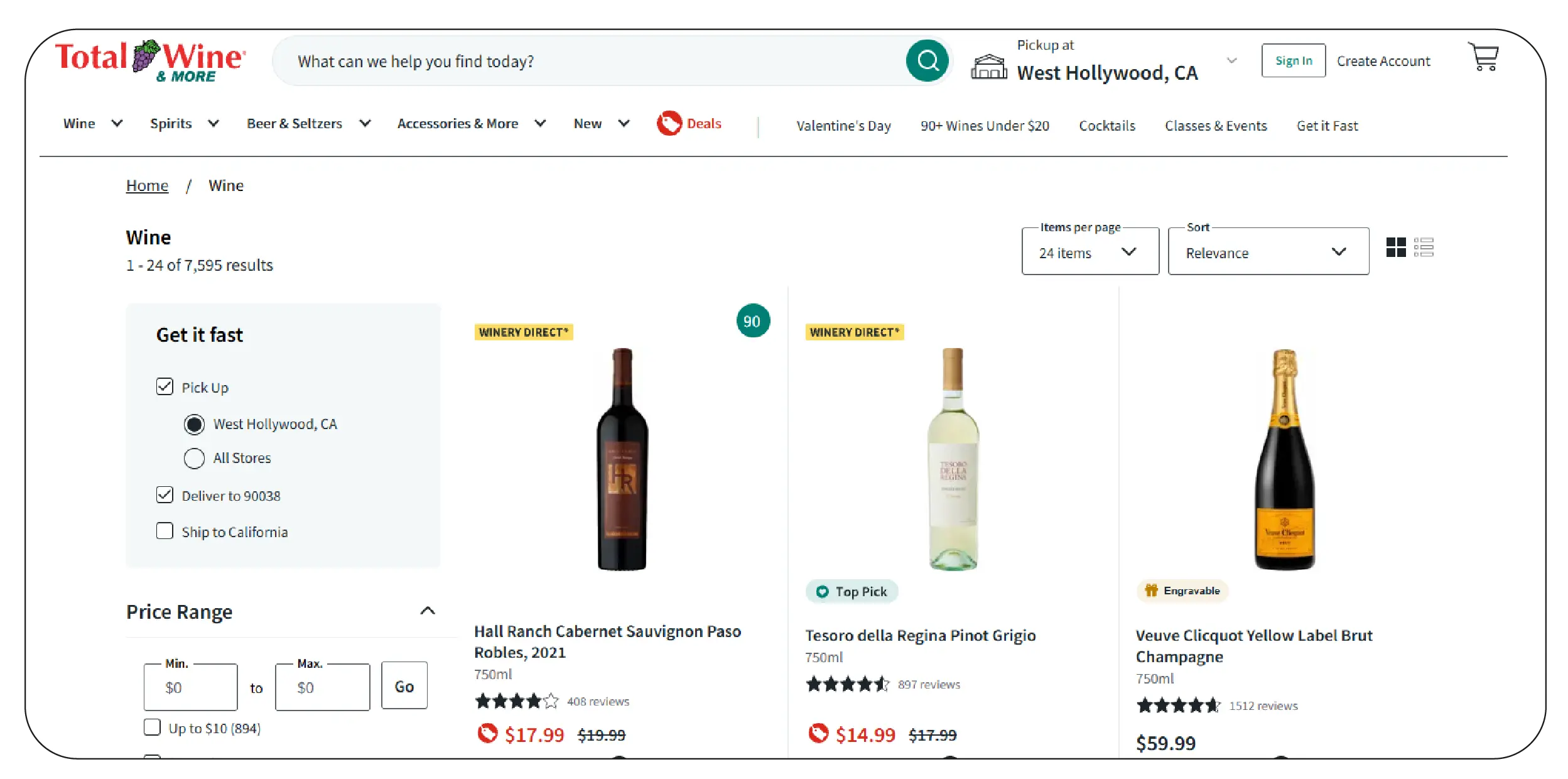Click the Go button for price range

[x=404, y=685]
